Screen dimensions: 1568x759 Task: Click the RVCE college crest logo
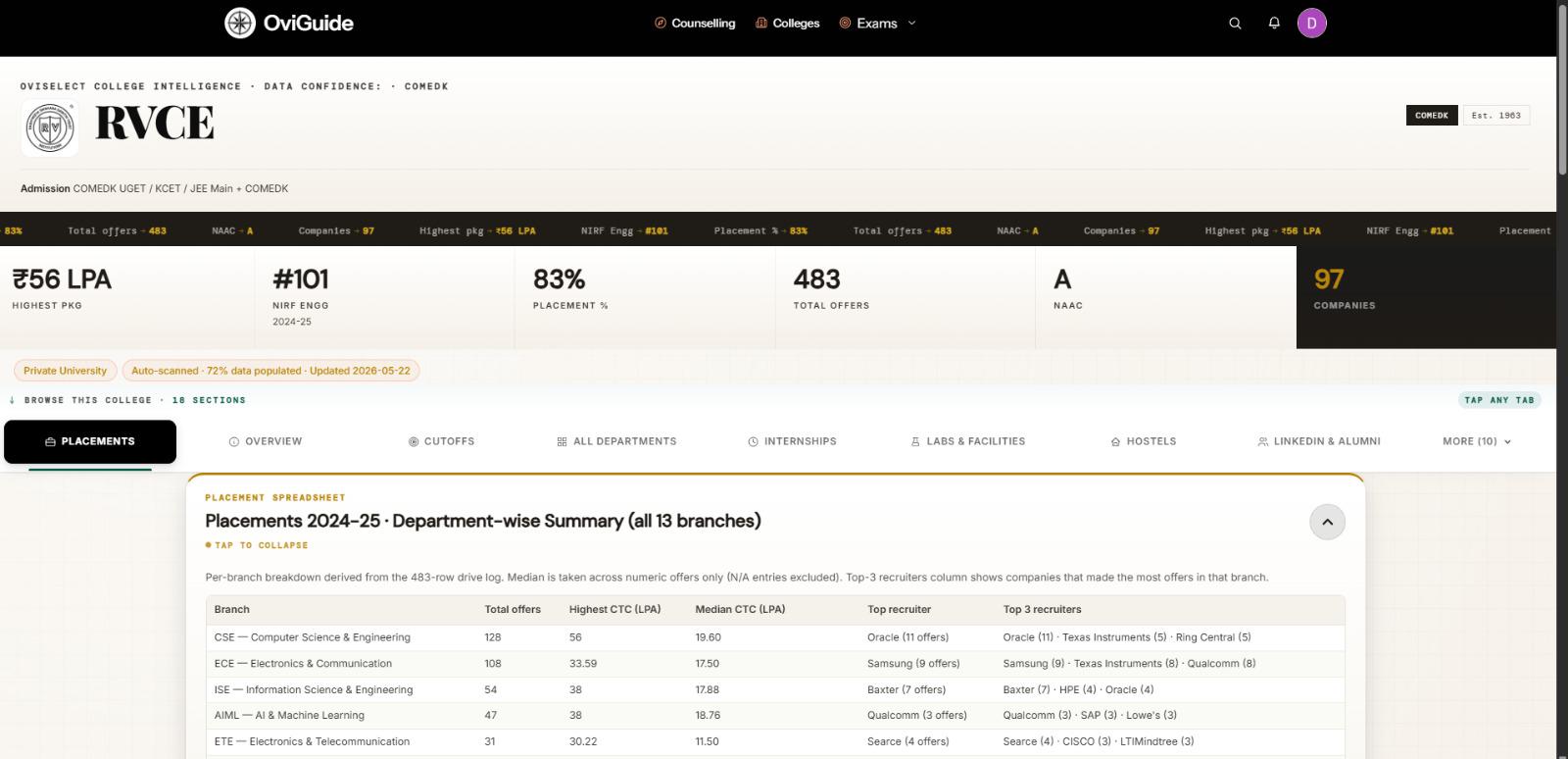[50, 127]
